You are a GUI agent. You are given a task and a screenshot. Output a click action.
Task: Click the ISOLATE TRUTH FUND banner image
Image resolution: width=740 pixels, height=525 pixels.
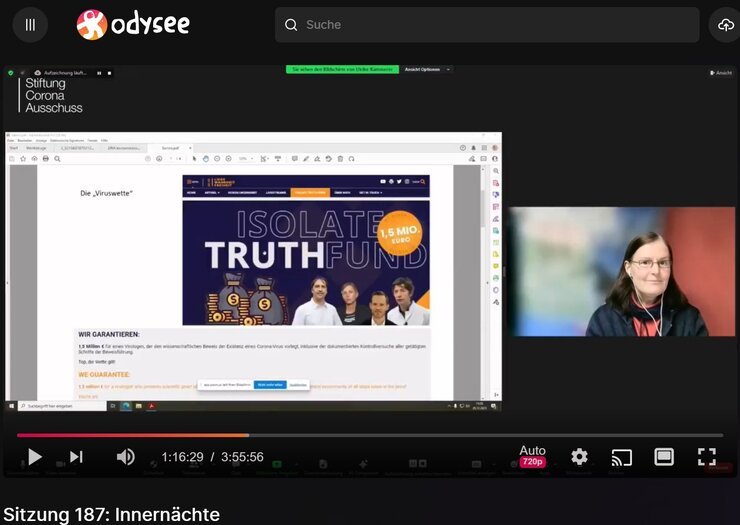[x=306, y=262]
